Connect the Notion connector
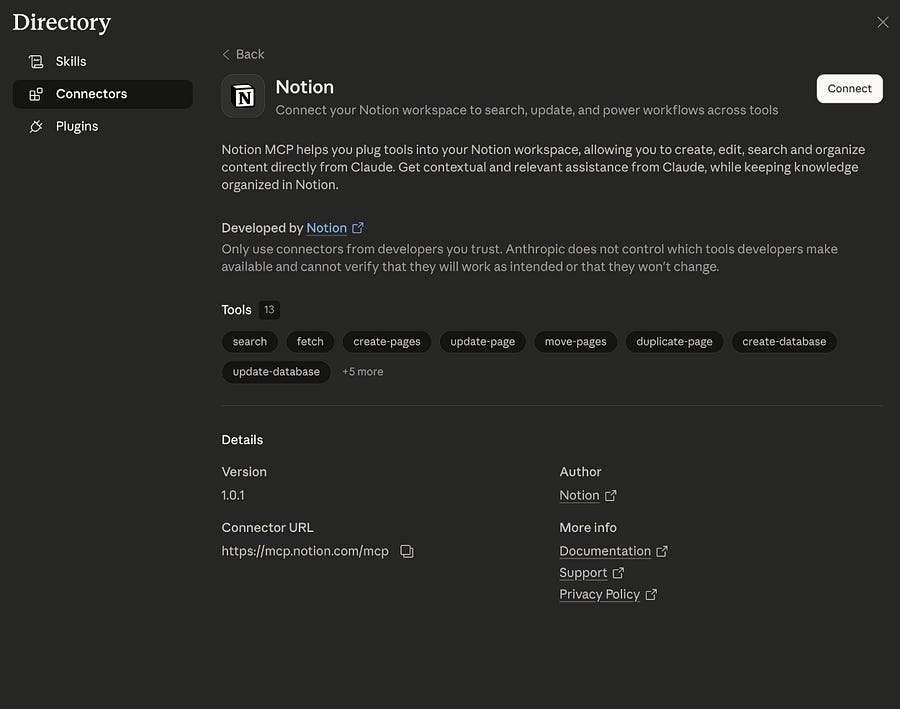 point(849,88)
